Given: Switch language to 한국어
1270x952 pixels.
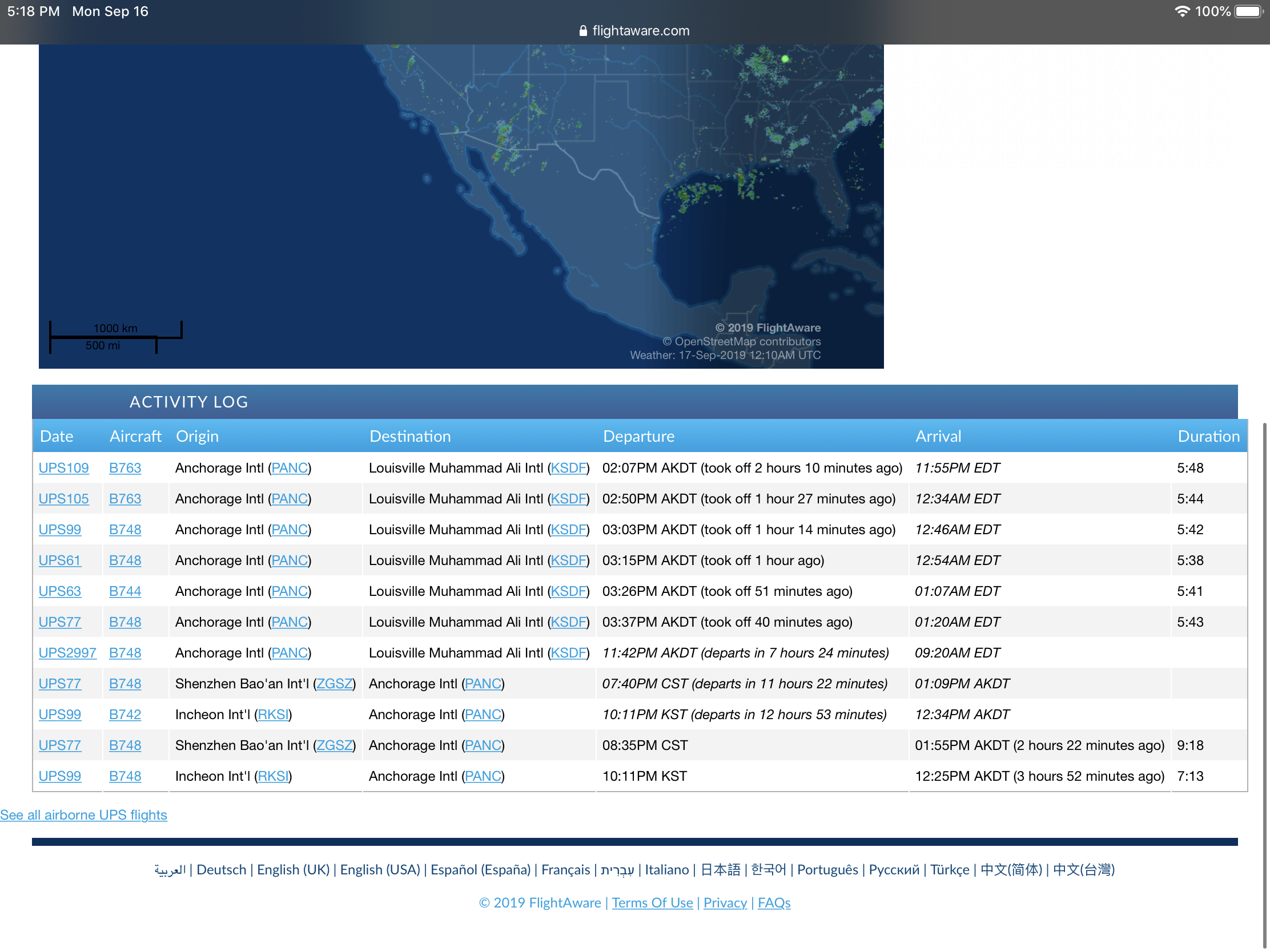Looking at the screenshot, I should pyautogui.click(x=768, y=870).
